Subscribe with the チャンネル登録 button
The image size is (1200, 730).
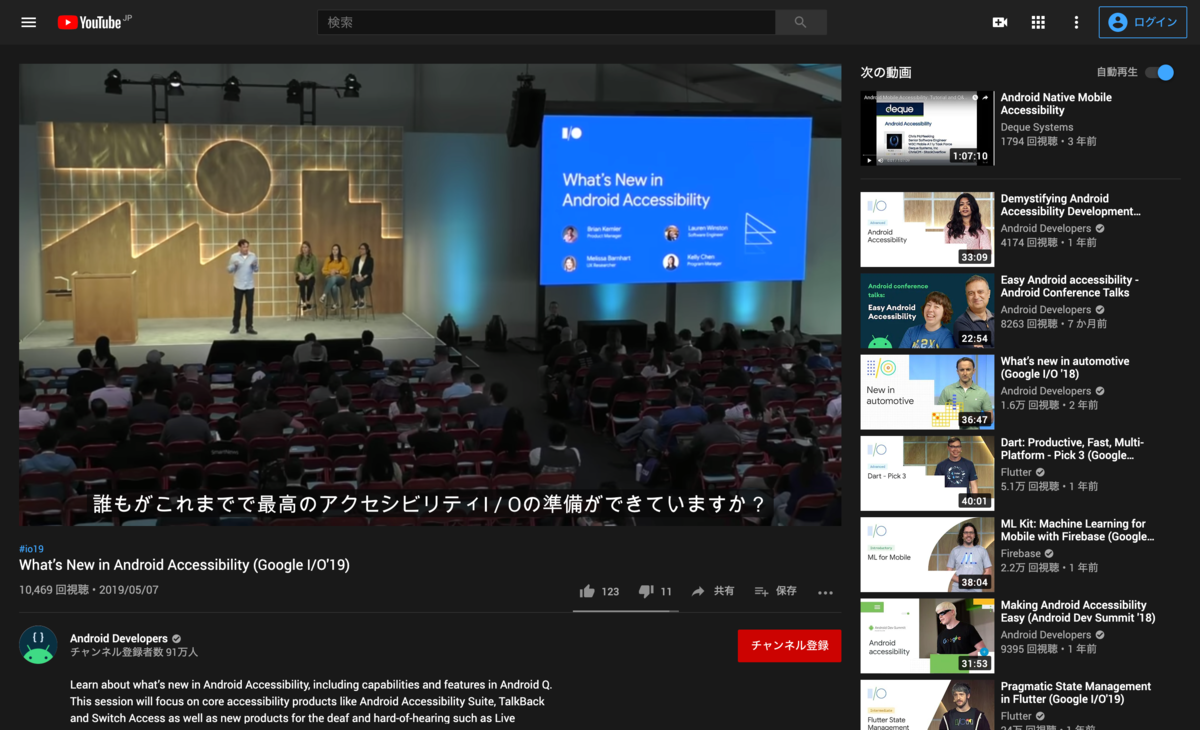coord(789,645)
